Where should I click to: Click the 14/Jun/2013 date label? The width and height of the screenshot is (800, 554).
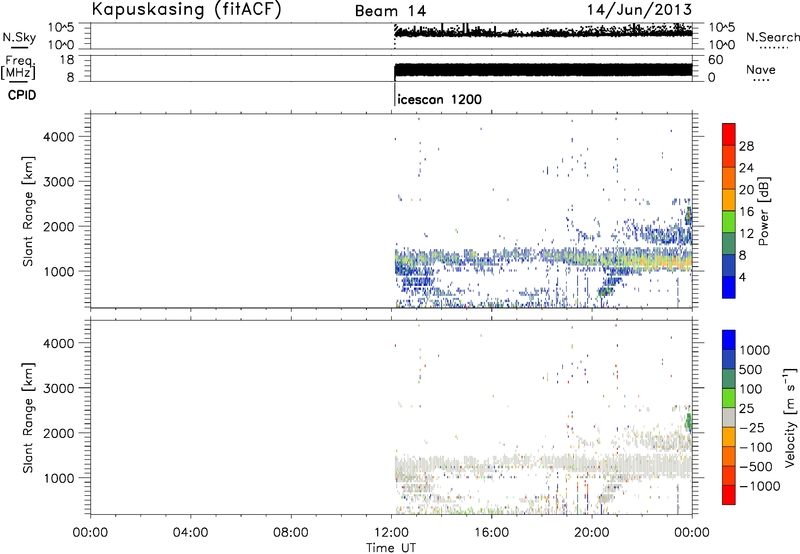639,10
